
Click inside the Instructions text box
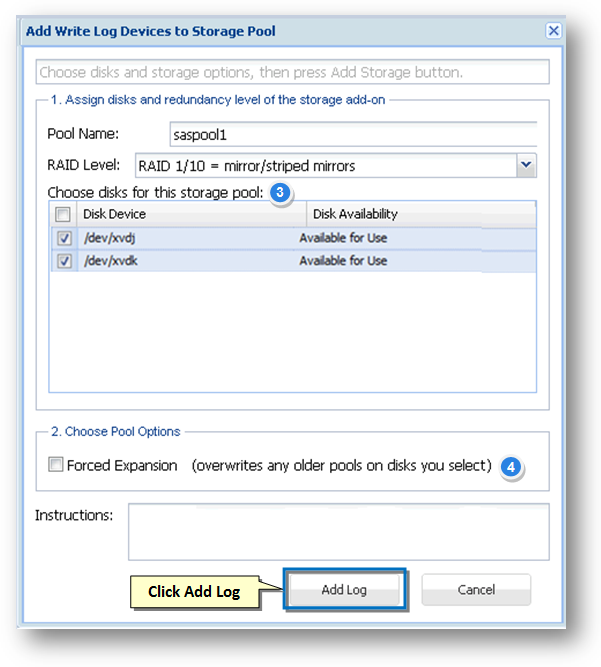click(x=338, y=531)
